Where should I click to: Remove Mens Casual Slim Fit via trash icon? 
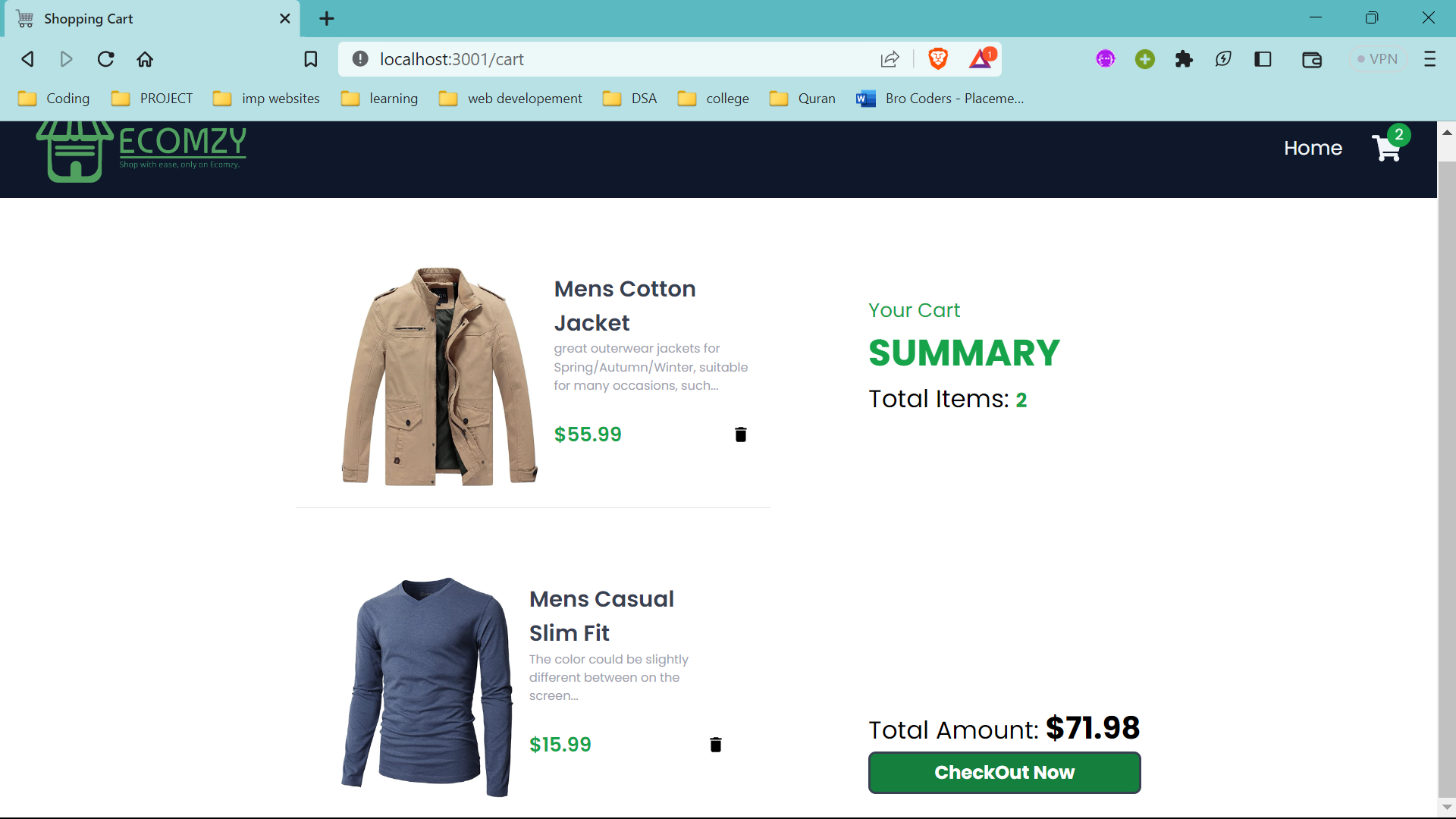tap(715, 744)
